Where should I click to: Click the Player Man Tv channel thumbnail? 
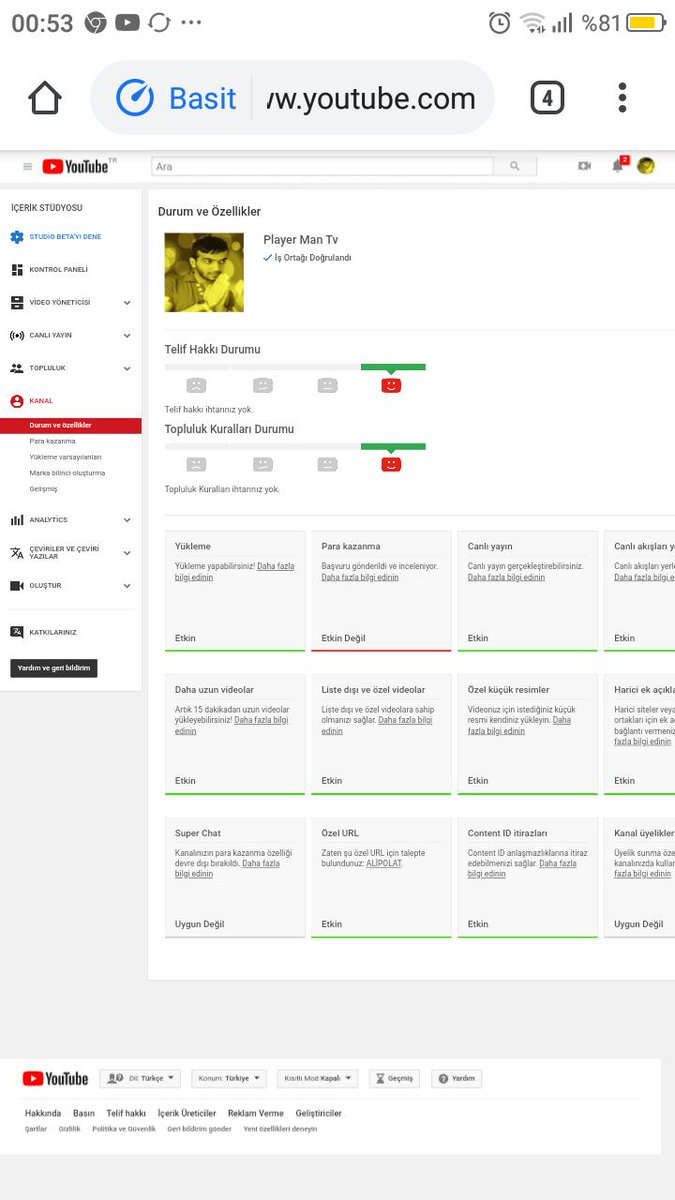point(204,272)
